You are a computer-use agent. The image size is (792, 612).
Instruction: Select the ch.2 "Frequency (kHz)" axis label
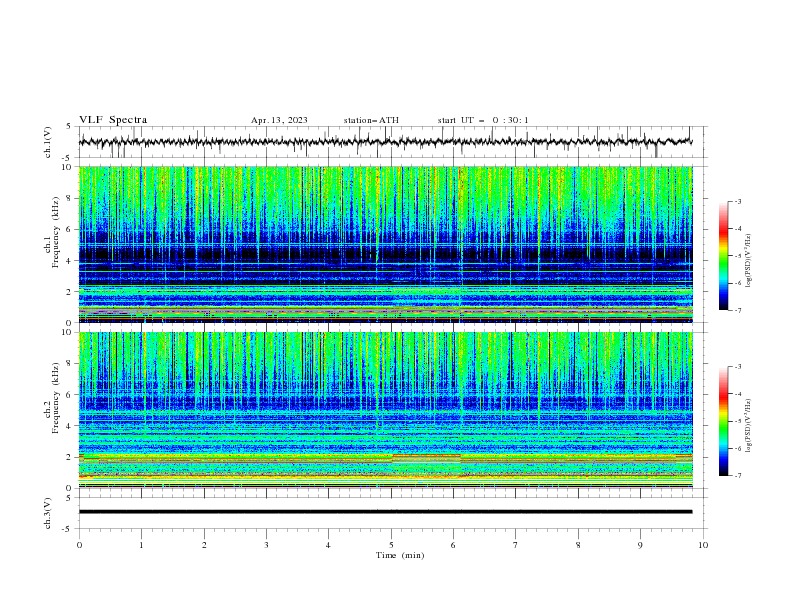click(55, 398)
